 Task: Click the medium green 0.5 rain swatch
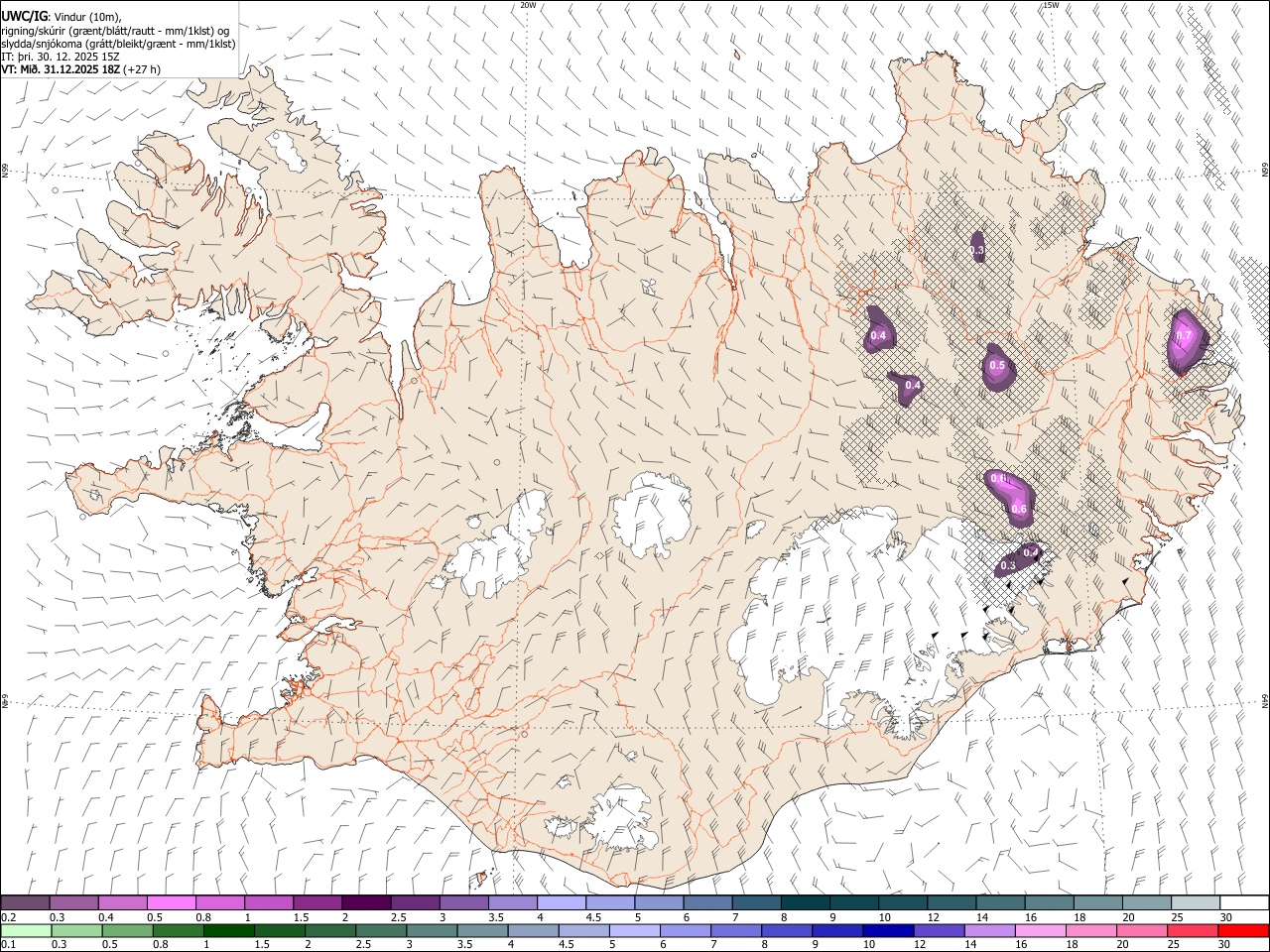point(128,930)
